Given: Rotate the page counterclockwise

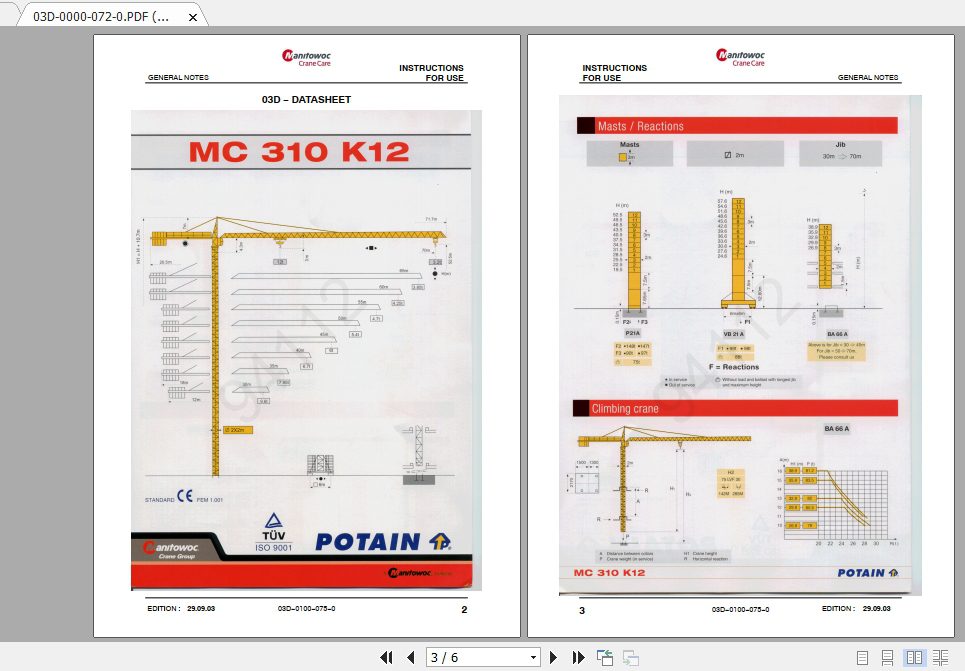Looking at the screenshot, I should (x=604, y=657).
